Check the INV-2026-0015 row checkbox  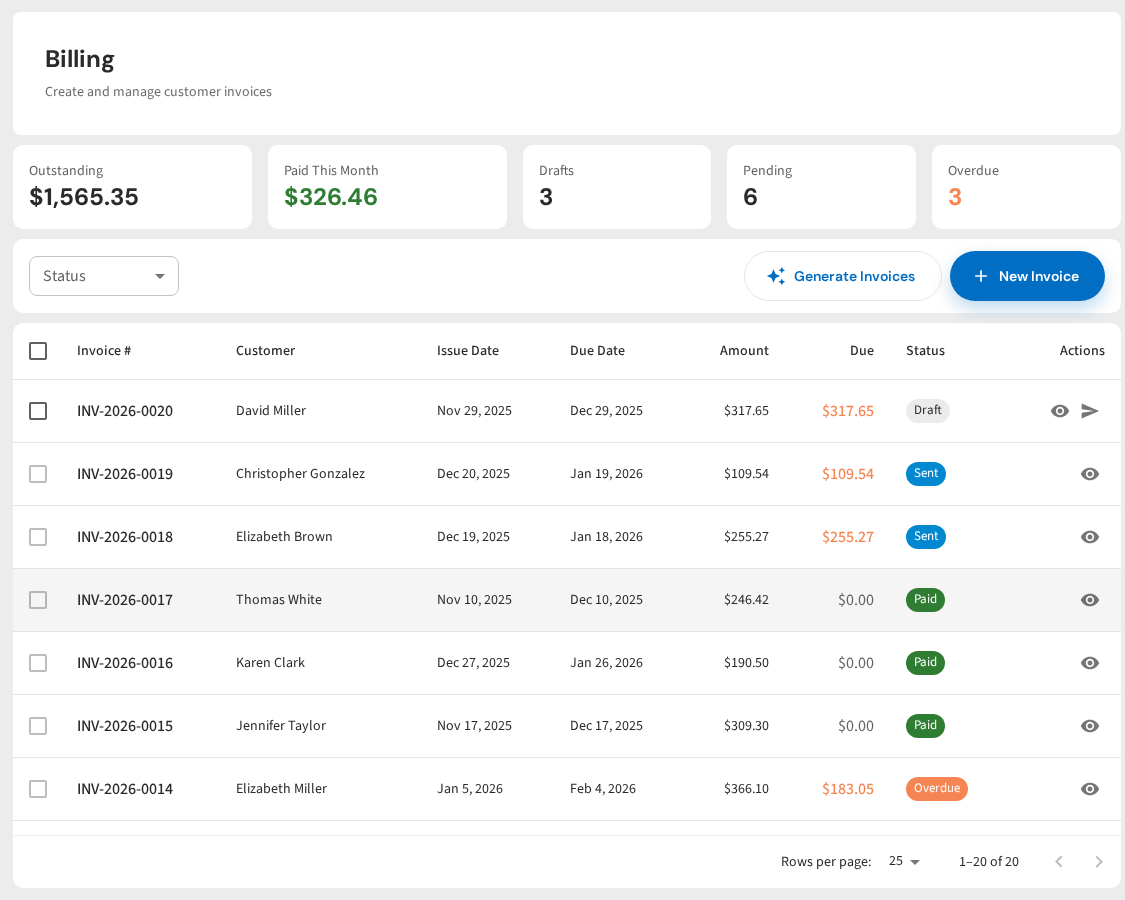[x=38, y=726]
